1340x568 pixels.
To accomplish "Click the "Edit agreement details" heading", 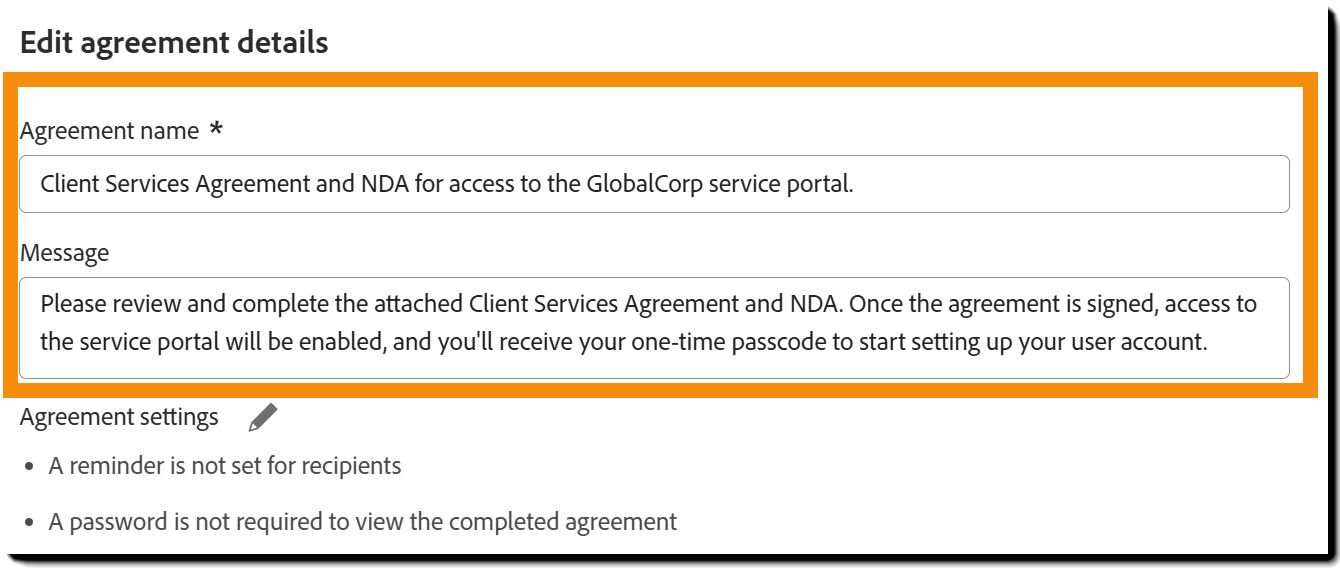I will [174, 43].
